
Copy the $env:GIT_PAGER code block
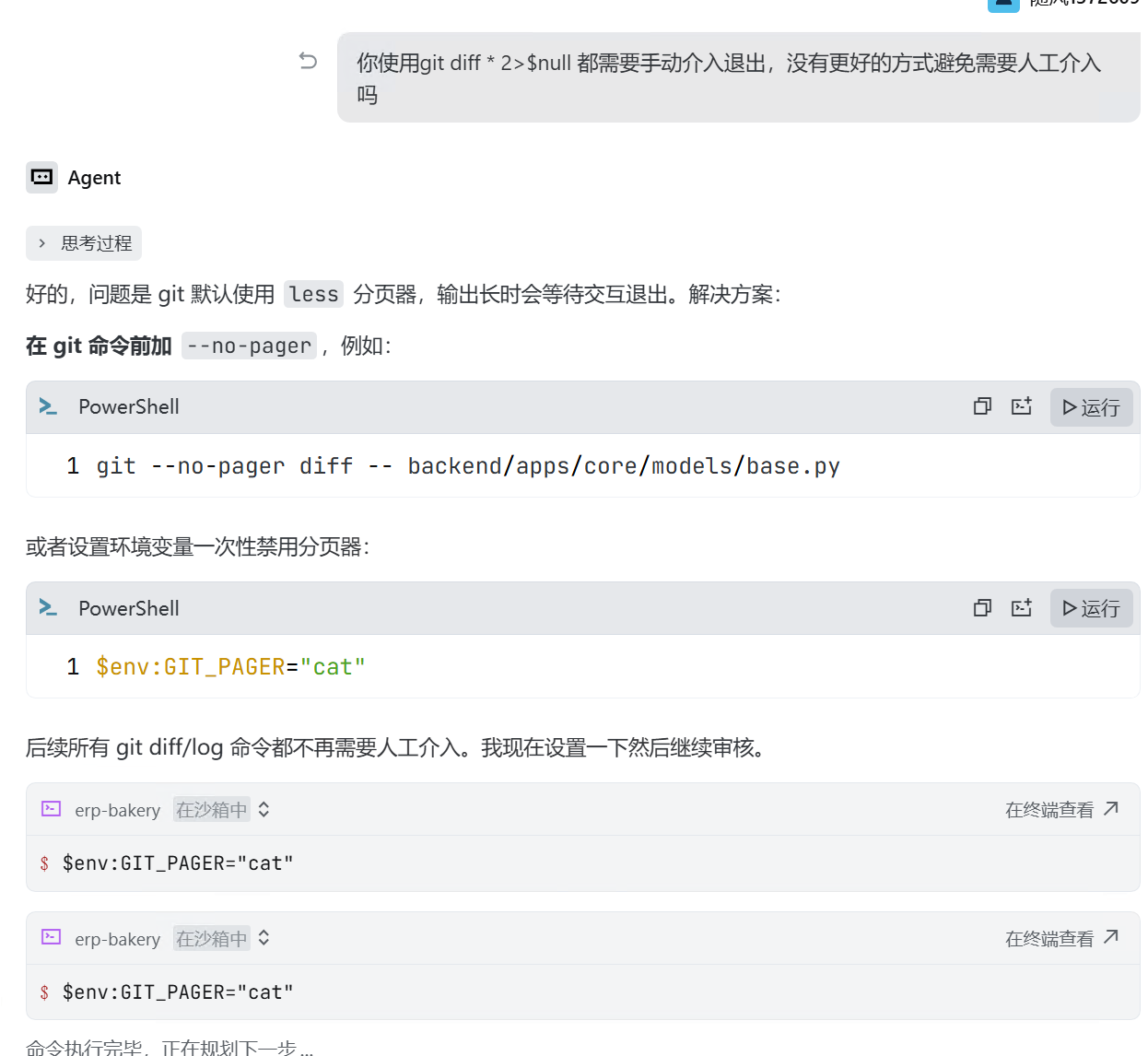982,607
